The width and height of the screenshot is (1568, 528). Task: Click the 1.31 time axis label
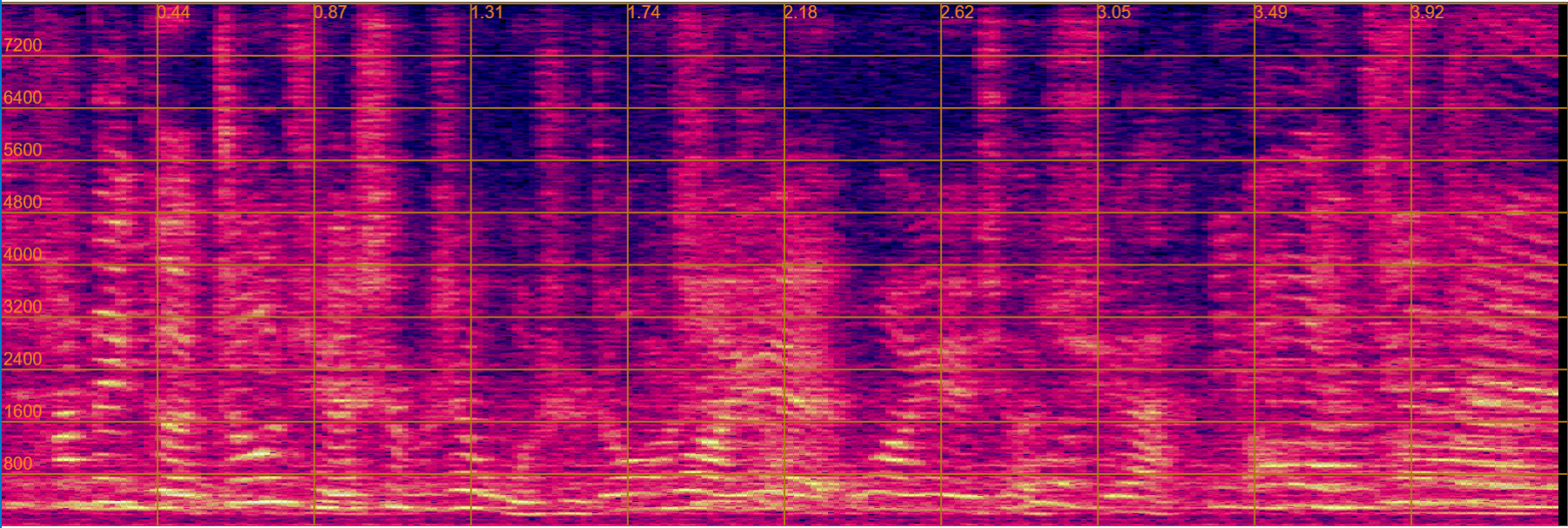[487, 12]
